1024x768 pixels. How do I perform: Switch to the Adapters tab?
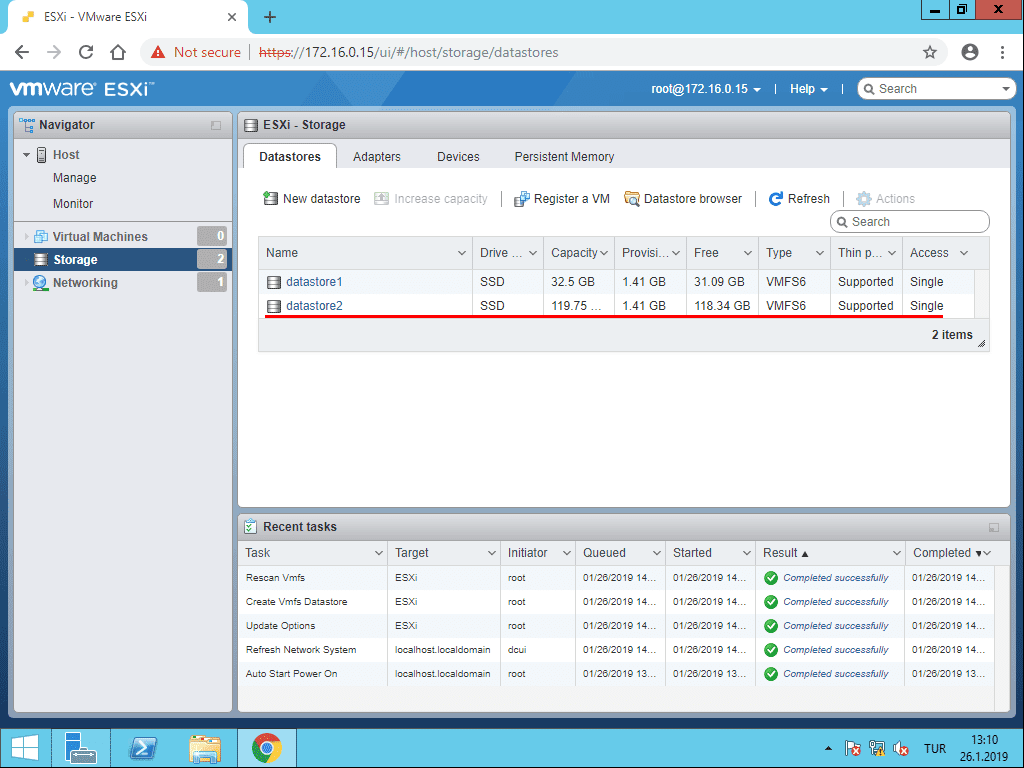click(377, 157)
